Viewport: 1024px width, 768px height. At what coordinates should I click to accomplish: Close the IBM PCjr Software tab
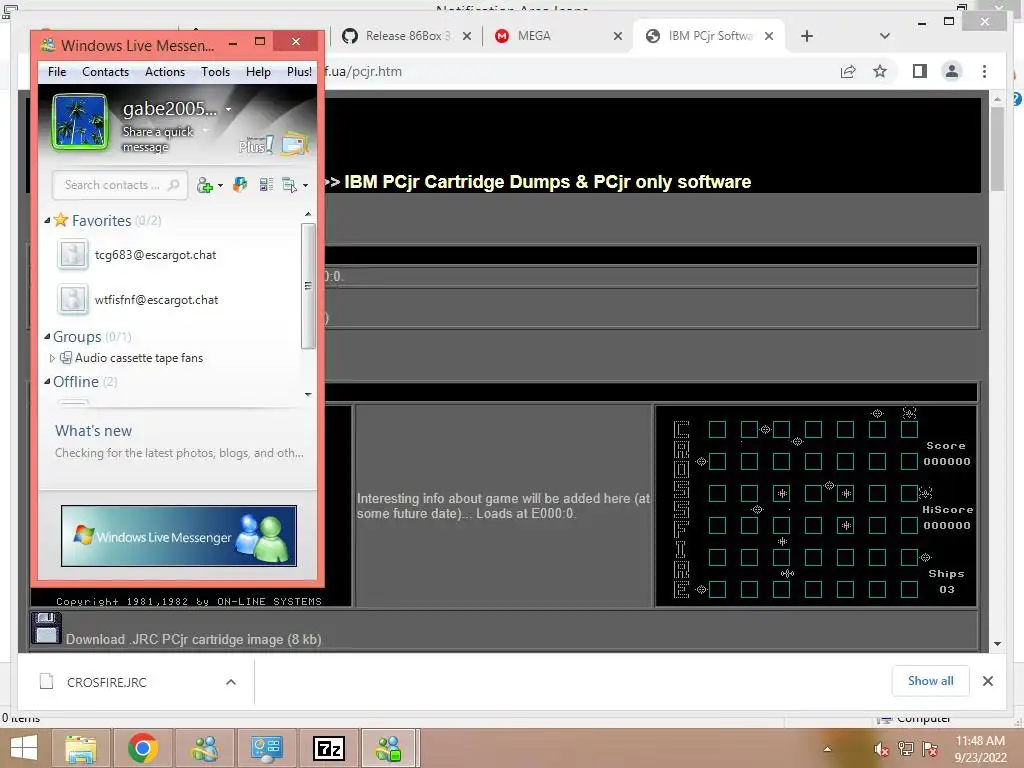769,37
